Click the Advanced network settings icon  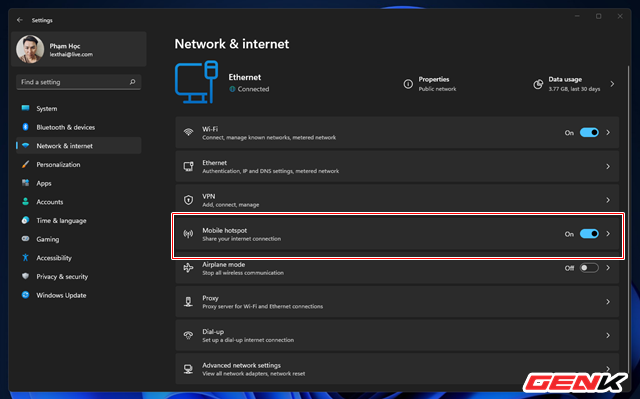(188, 369)
